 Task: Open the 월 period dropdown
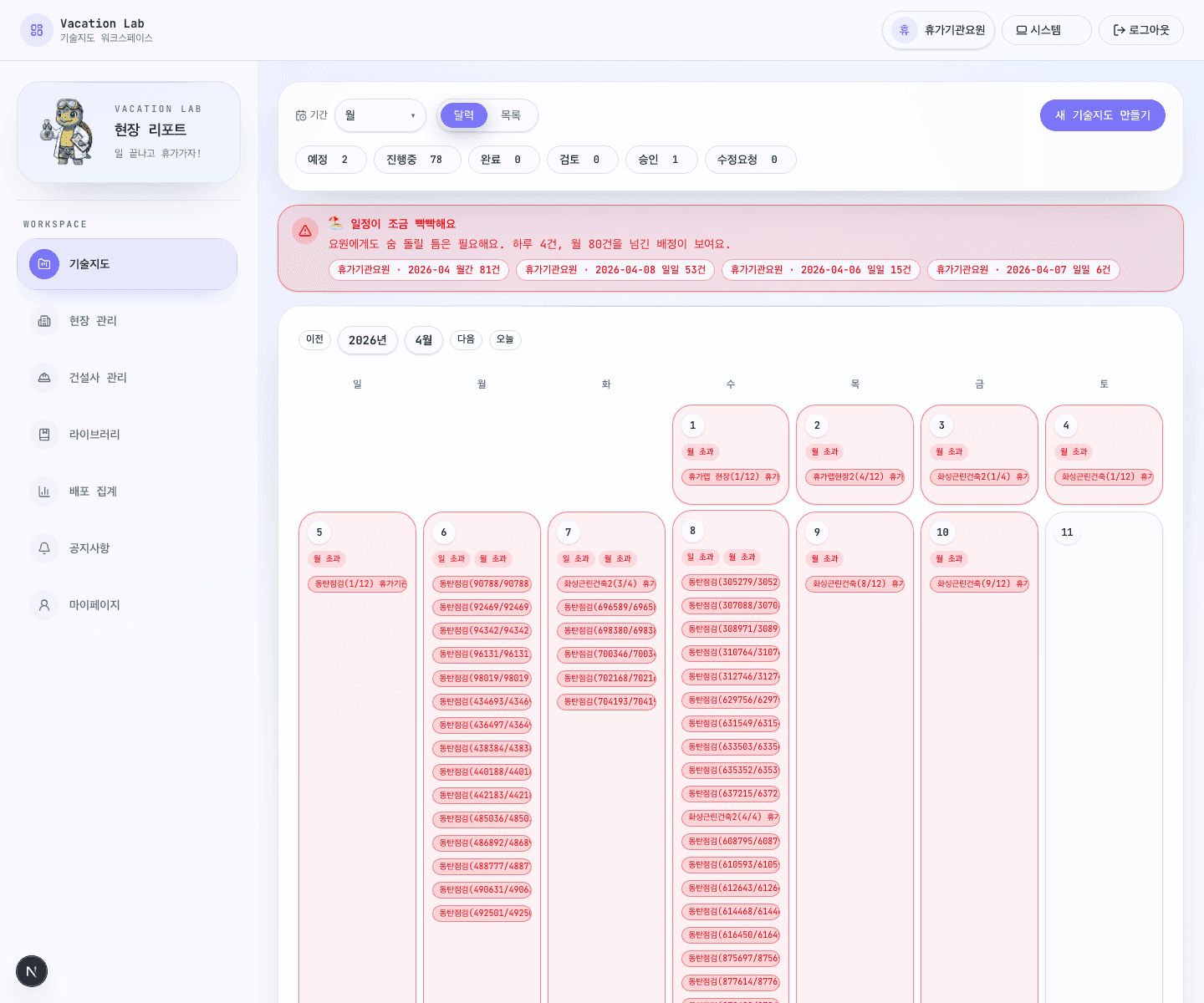click(x=380, y=115)
